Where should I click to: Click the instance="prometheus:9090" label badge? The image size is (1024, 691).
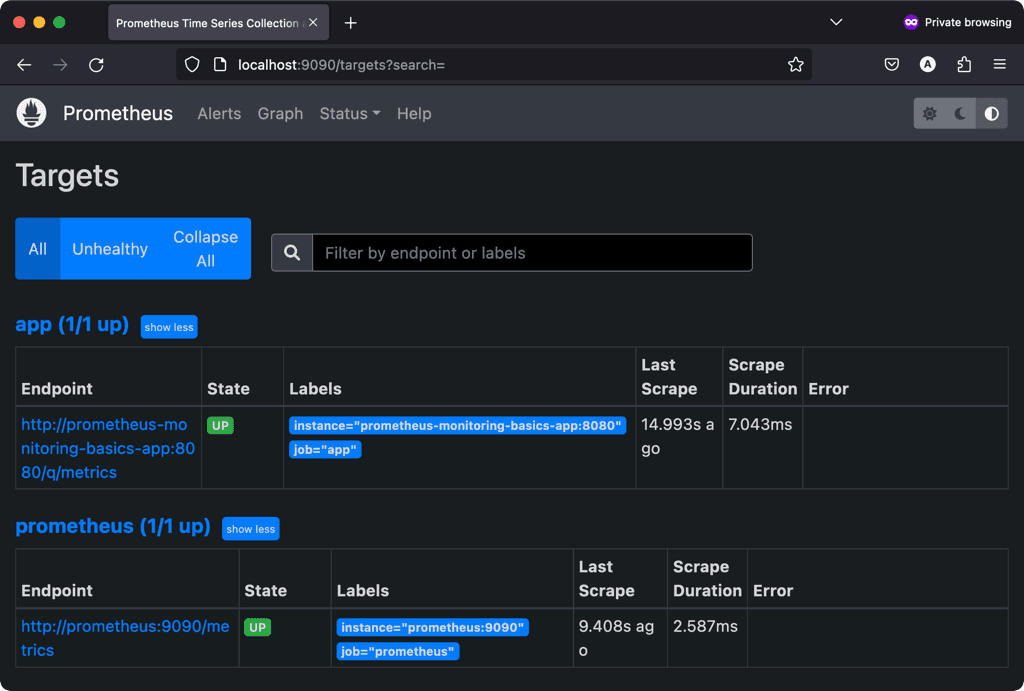[432, 628]
